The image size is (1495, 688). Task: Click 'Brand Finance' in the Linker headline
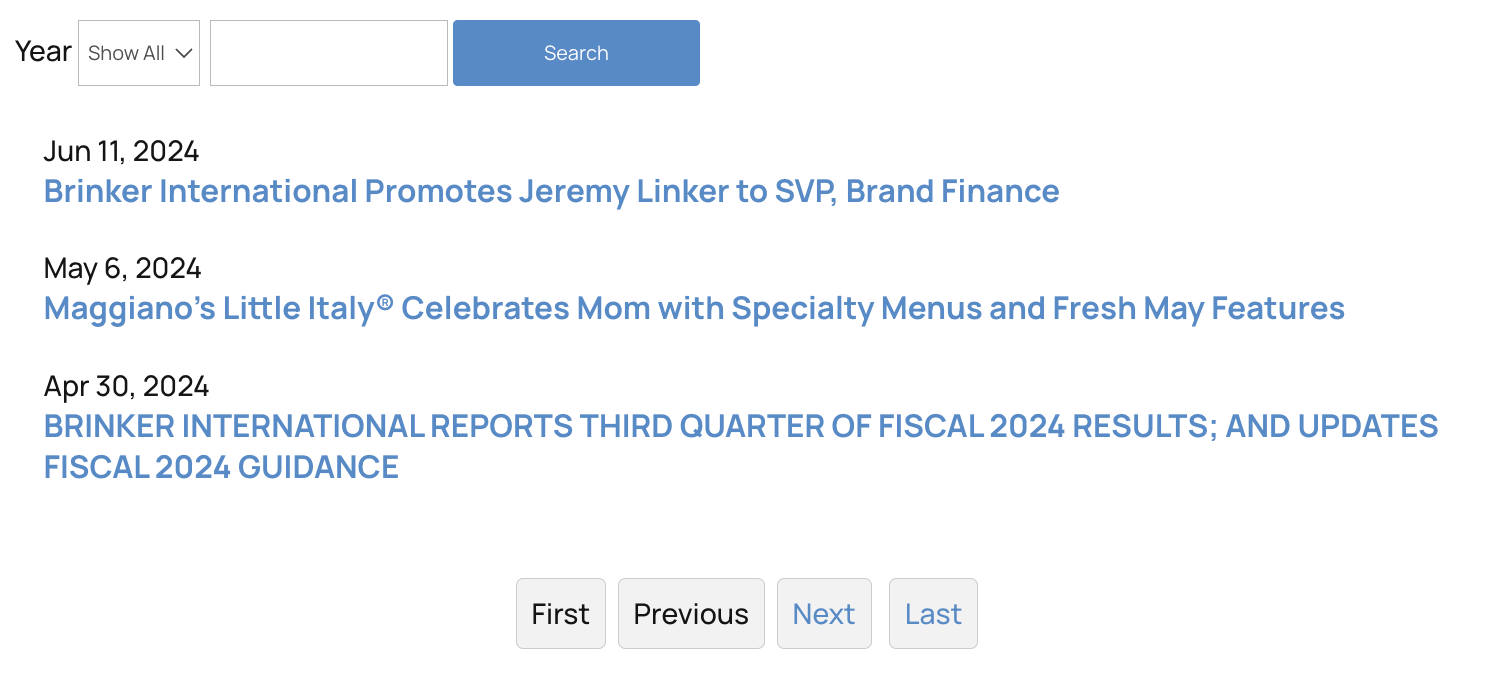(952, 191)
